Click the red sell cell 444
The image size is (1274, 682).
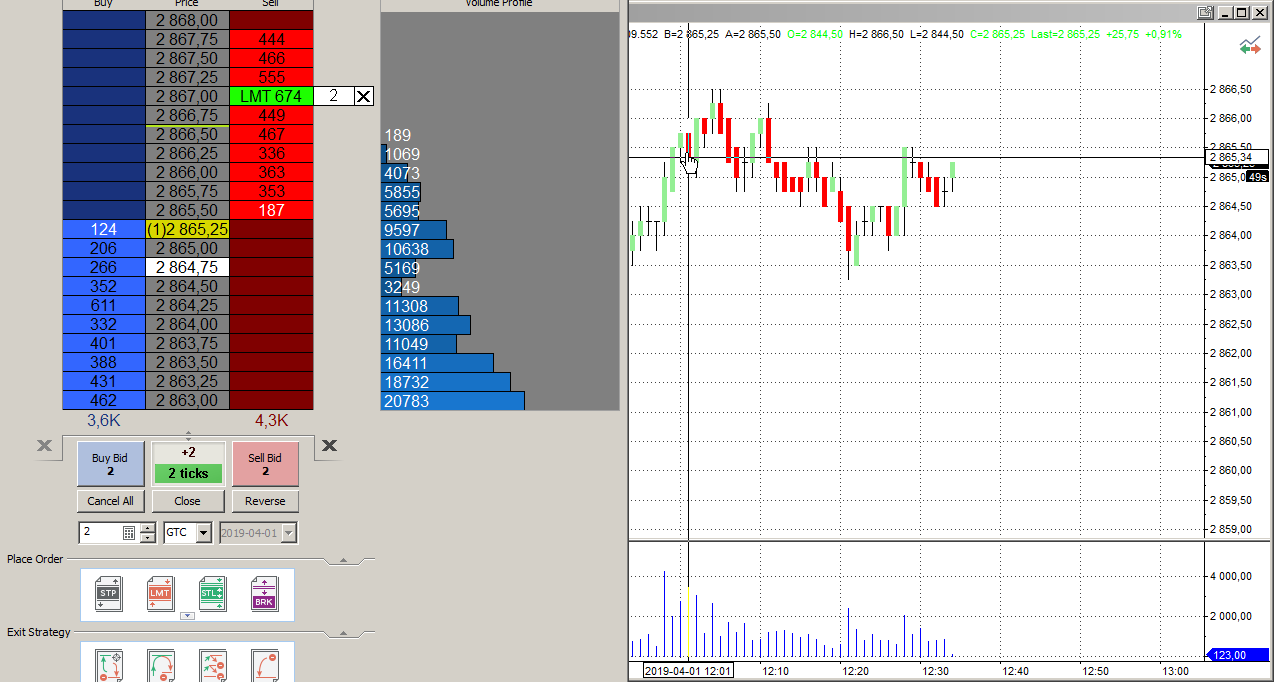tap(271, 39)
